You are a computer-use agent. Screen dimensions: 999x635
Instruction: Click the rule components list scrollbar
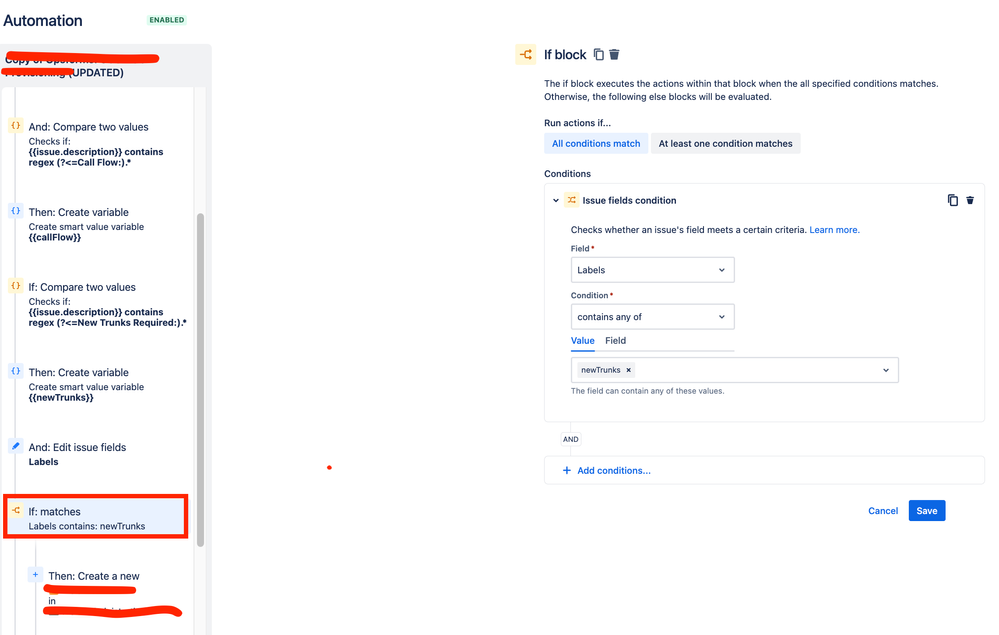(x=201, y=380)
